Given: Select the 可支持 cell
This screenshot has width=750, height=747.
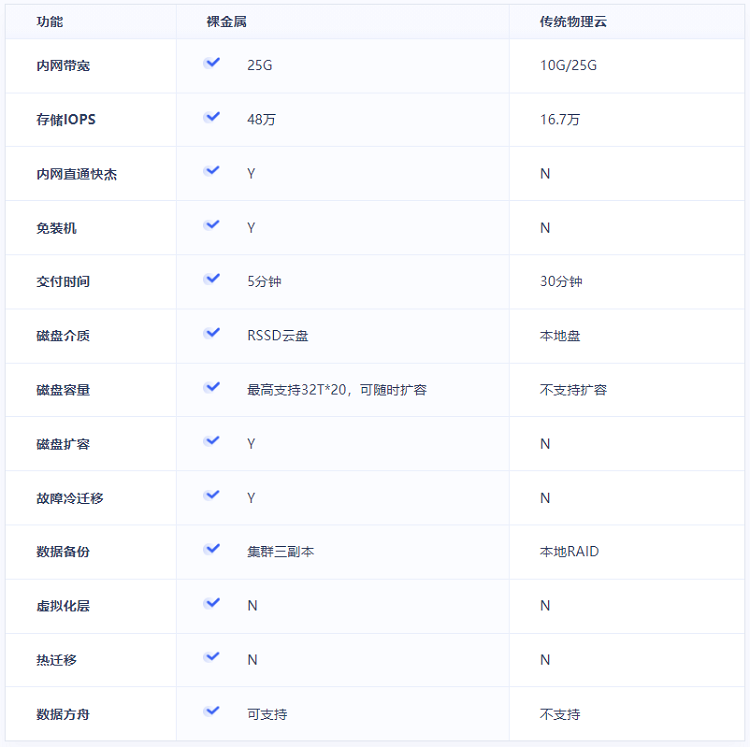Looking at the screenshot, I should tap(267, 714).
